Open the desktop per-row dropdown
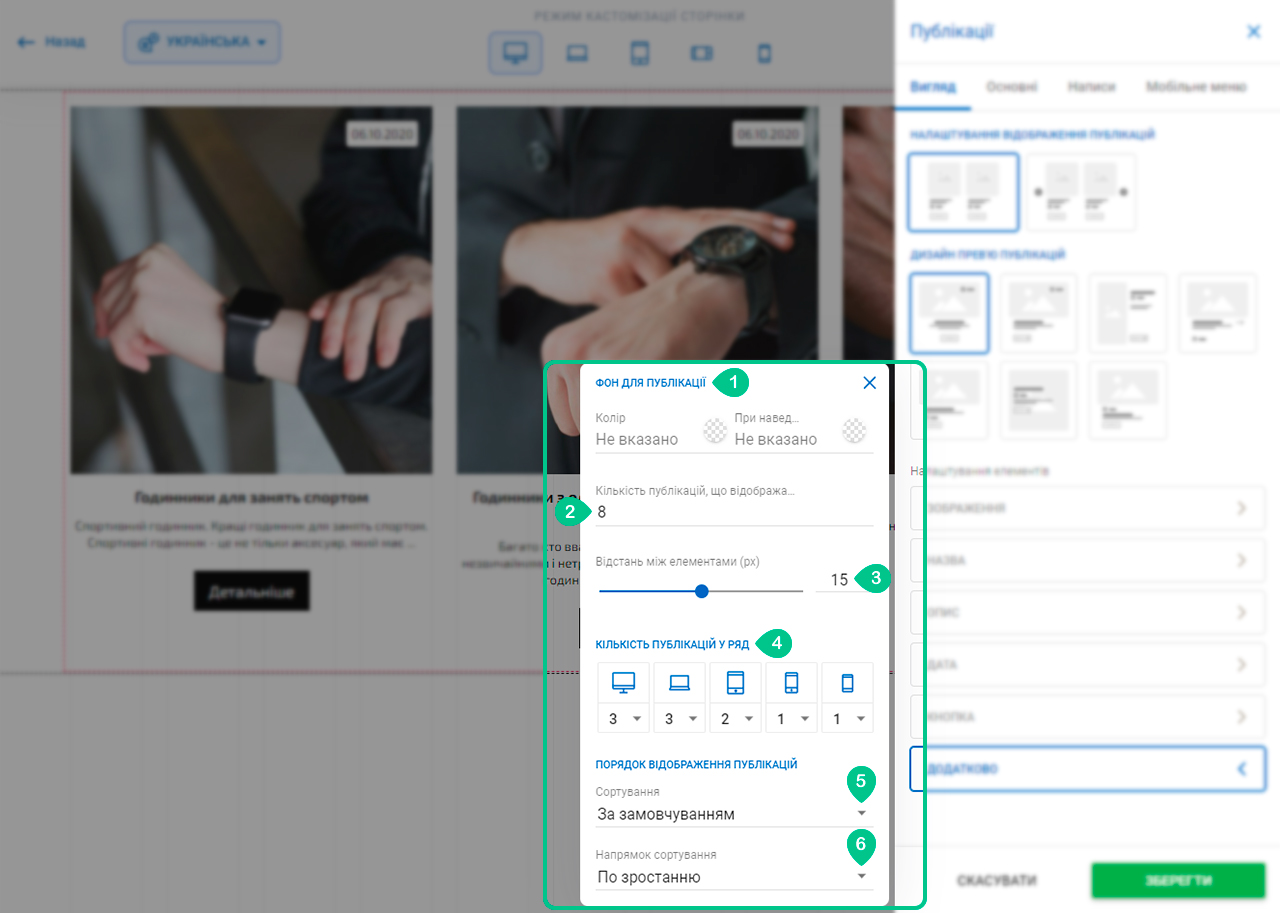Viewport: 1280px width, 913px height. (623, 718)
